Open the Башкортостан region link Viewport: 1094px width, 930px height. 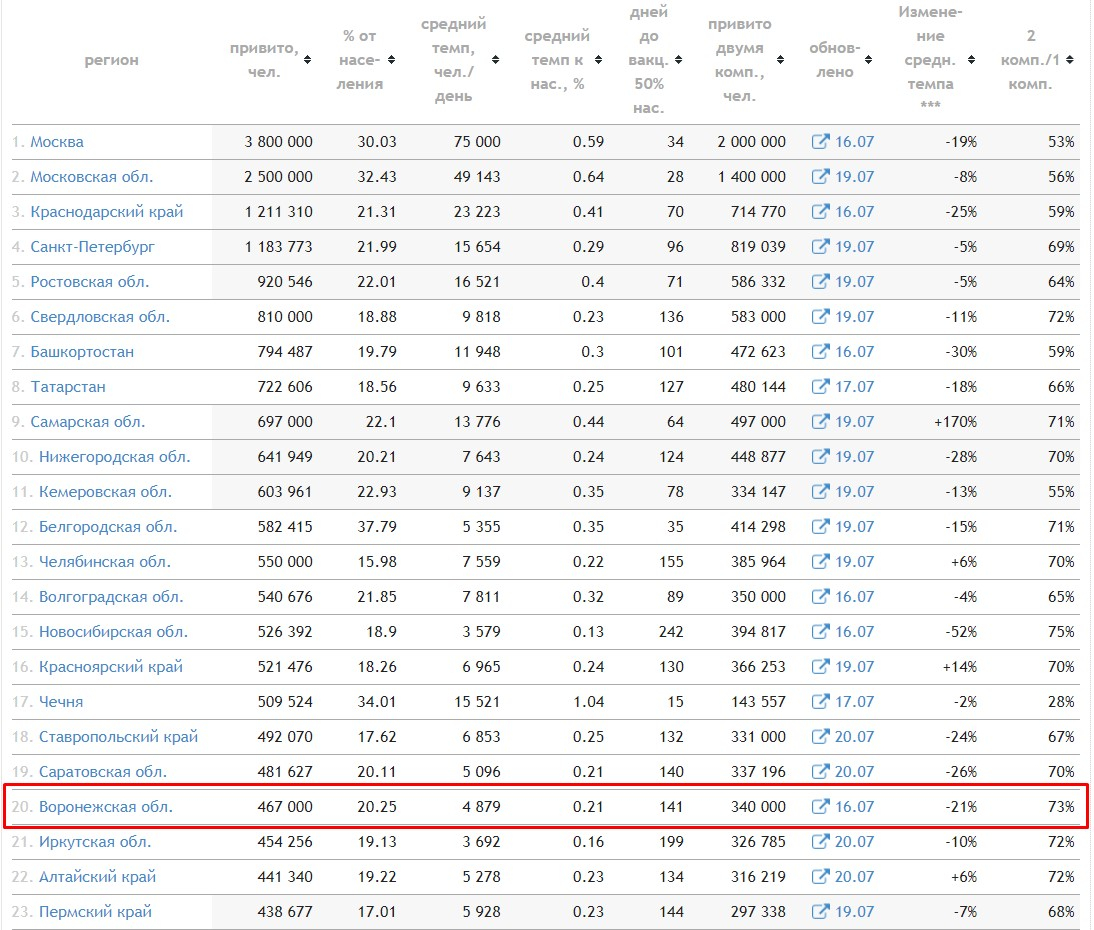click(x=82, y=352)
